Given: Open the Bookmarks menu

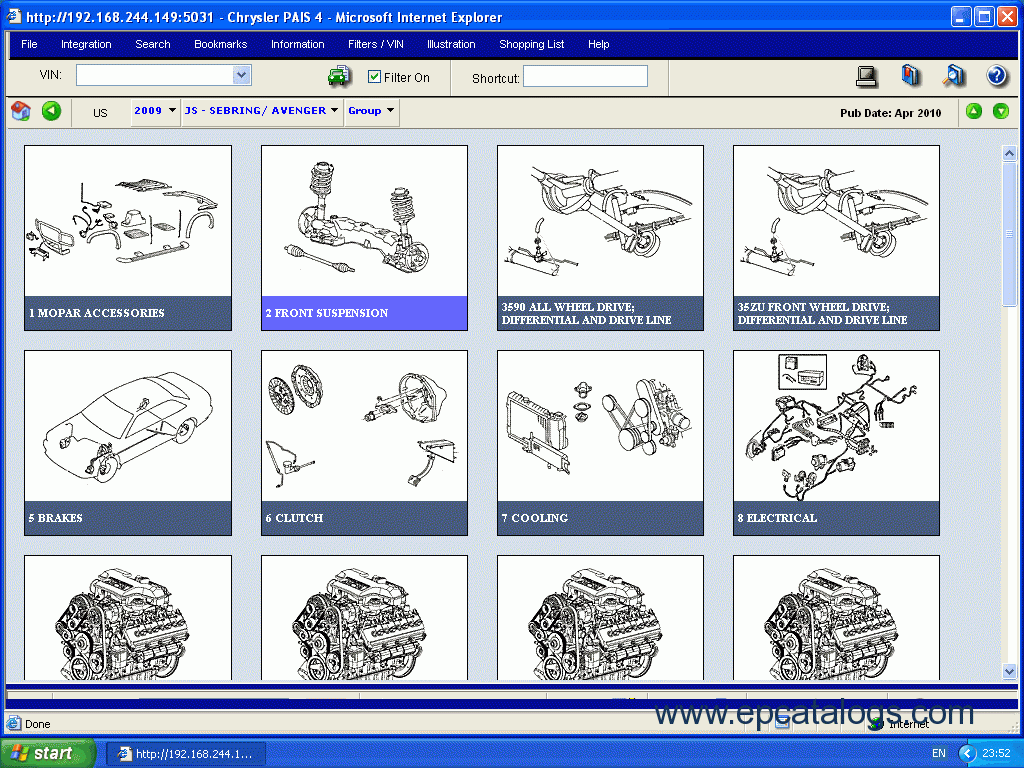Looking at the screenshot, I should pyautogui.click(x=221, y=44).
